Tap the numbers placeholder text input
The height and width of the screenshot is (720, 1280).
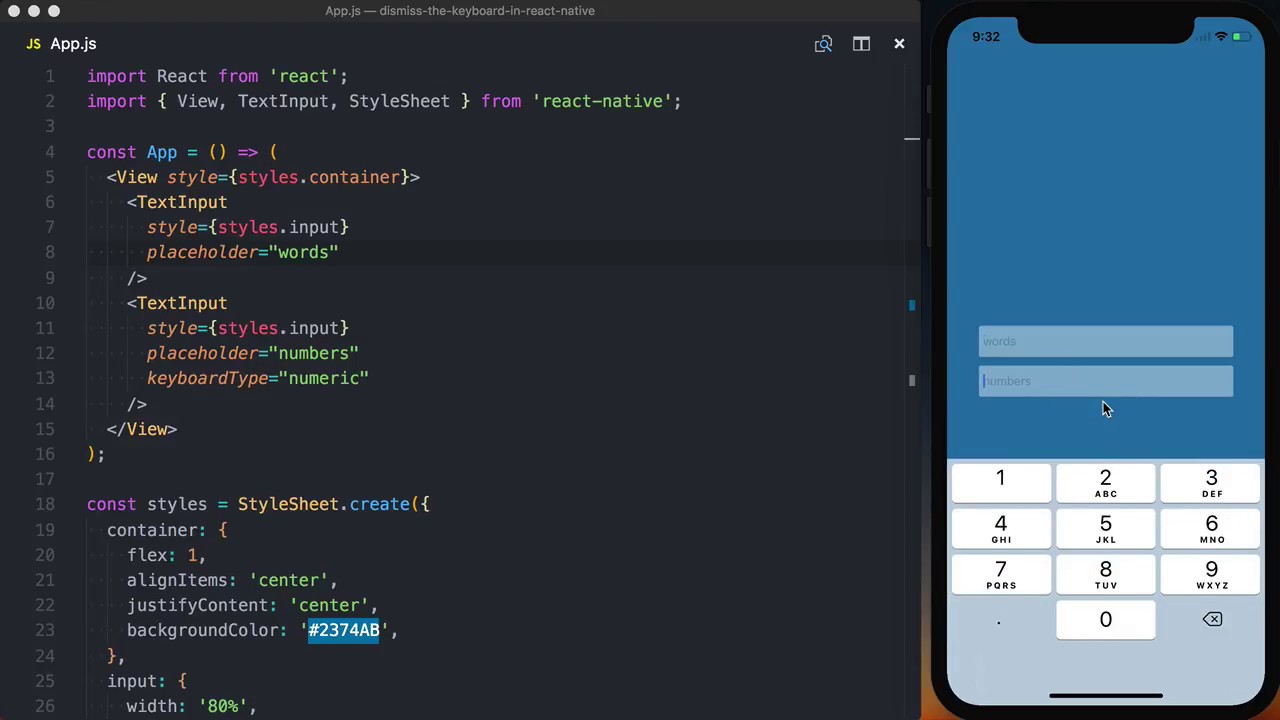click(1105, 381)
